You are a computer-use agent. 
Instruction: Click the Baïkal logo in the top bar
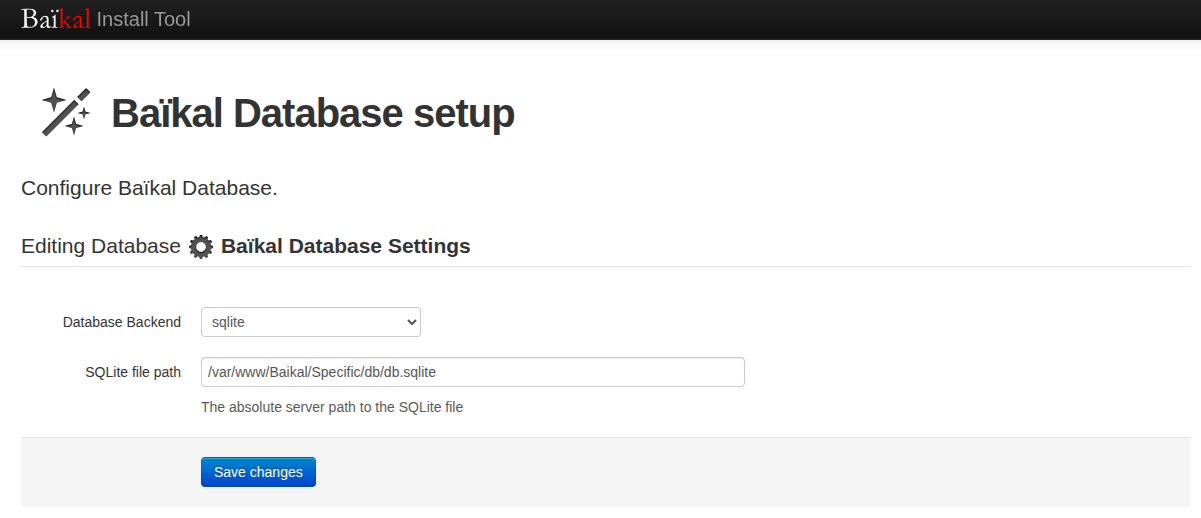point(56,19)
